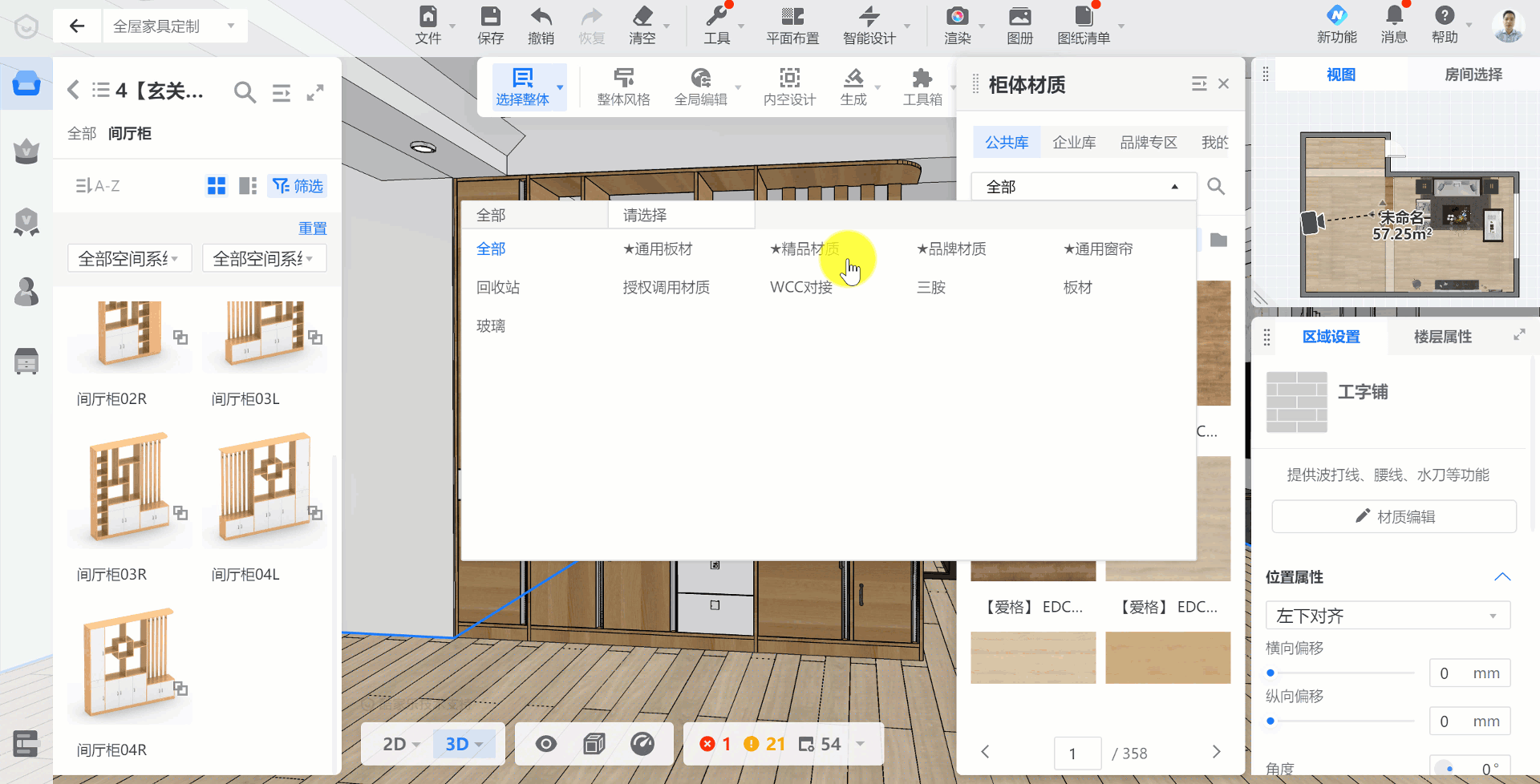This screenshot has width=1540, height=784.
Task: Select the 楼层属性 tab
Action: (1442, 337)
